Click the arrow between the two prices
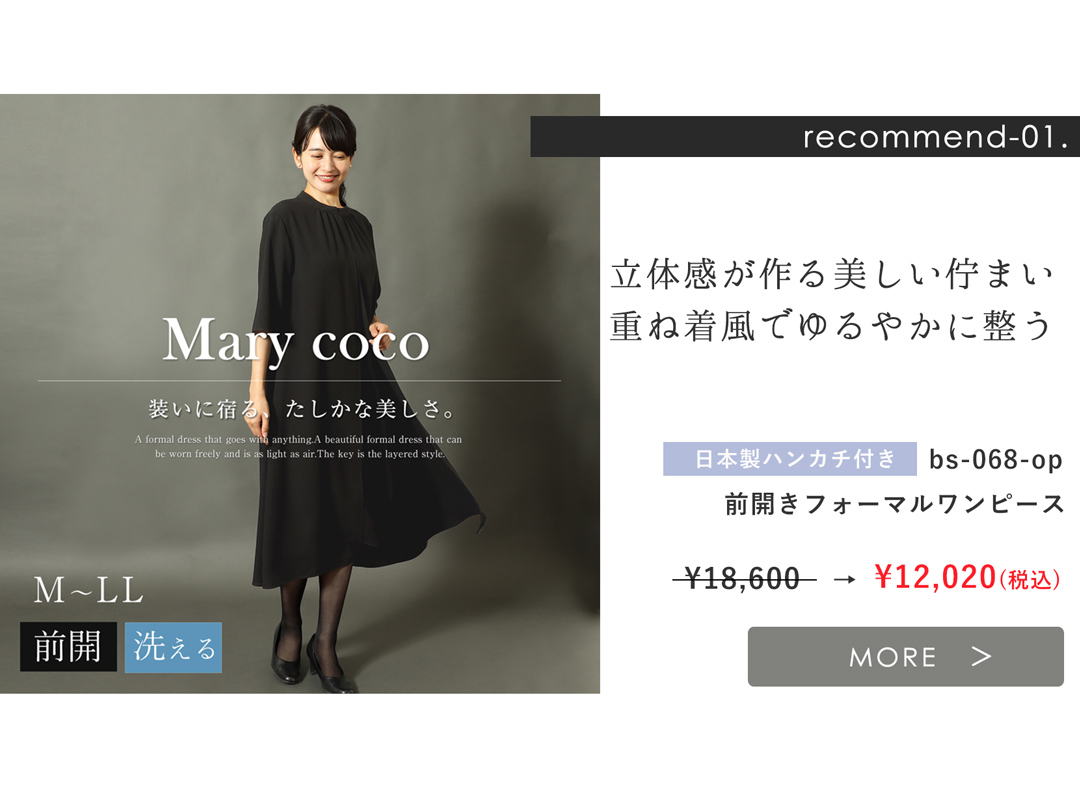 coord(844,580)
